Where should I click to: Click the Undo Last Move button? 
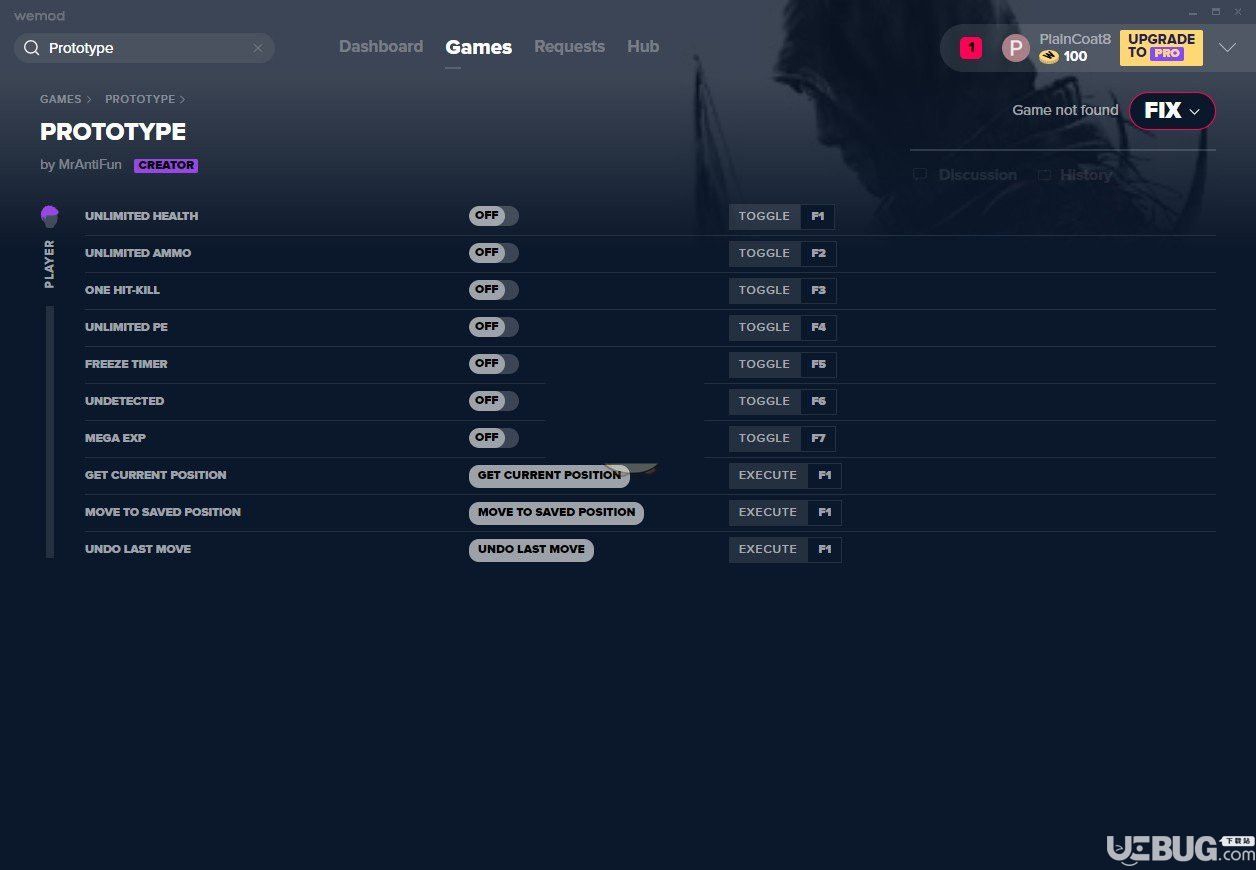pos(531,550)
